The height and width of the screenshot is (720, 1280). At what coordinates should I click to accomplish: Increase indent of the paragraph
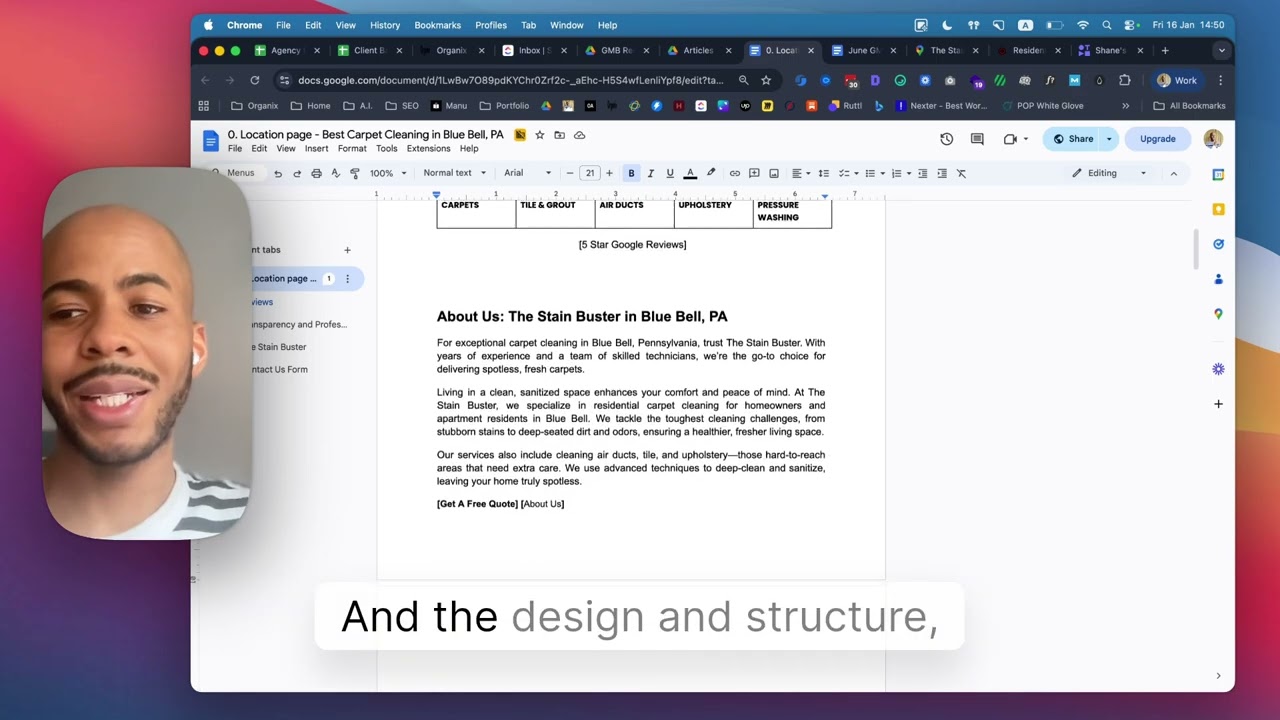click(942, 173)
